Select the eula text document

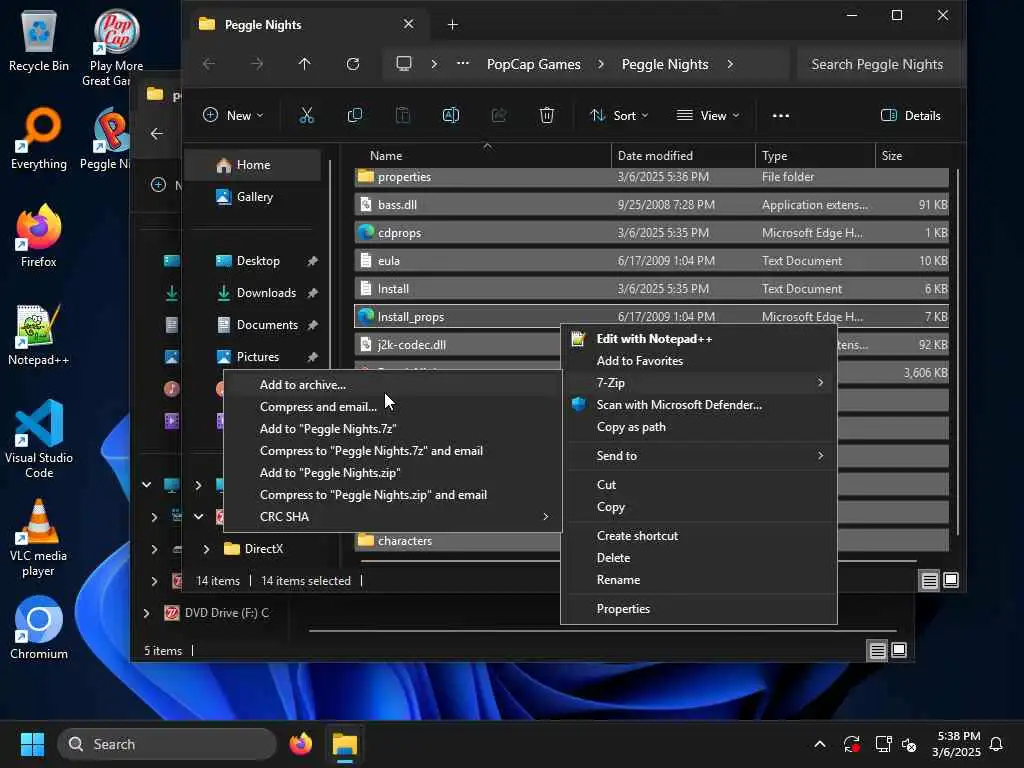pyautogui.click(x=651, y=261)
